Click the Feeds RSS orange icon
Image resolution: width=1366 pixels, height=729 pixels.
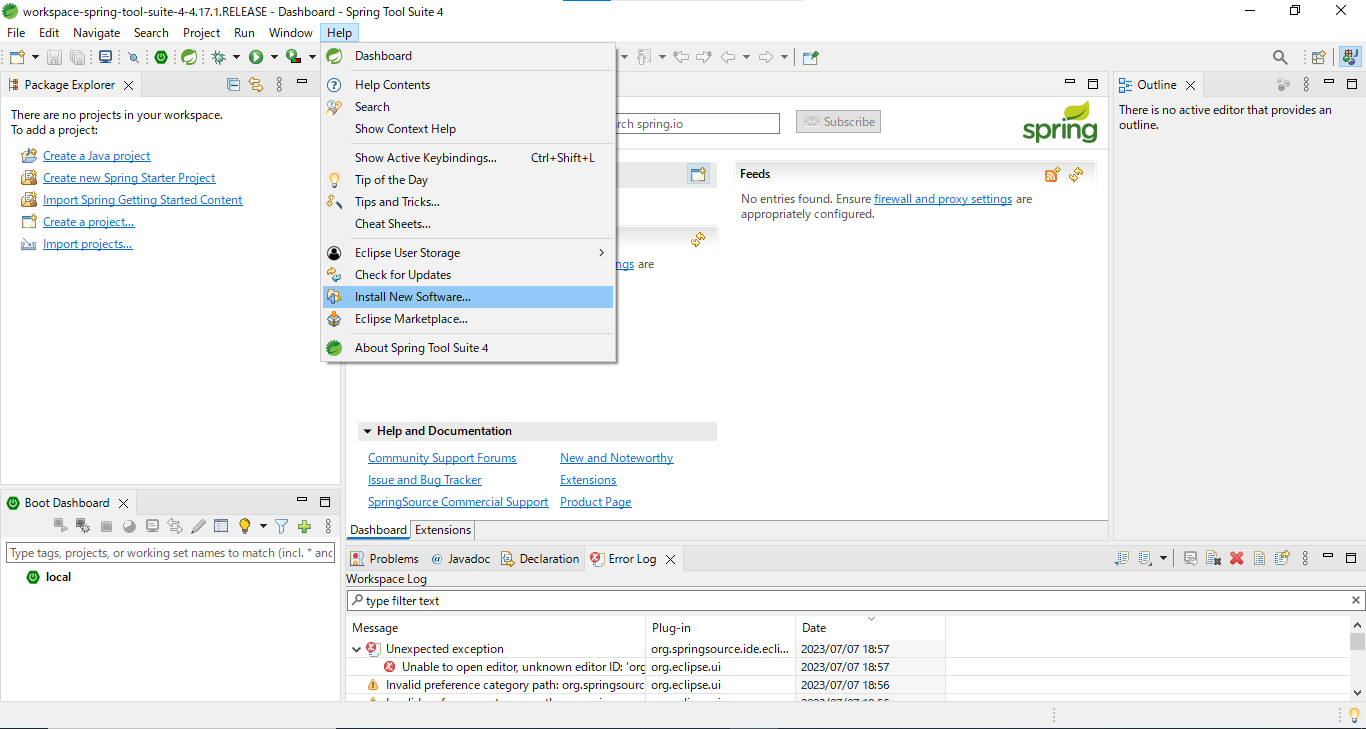tap(1052, 175)
